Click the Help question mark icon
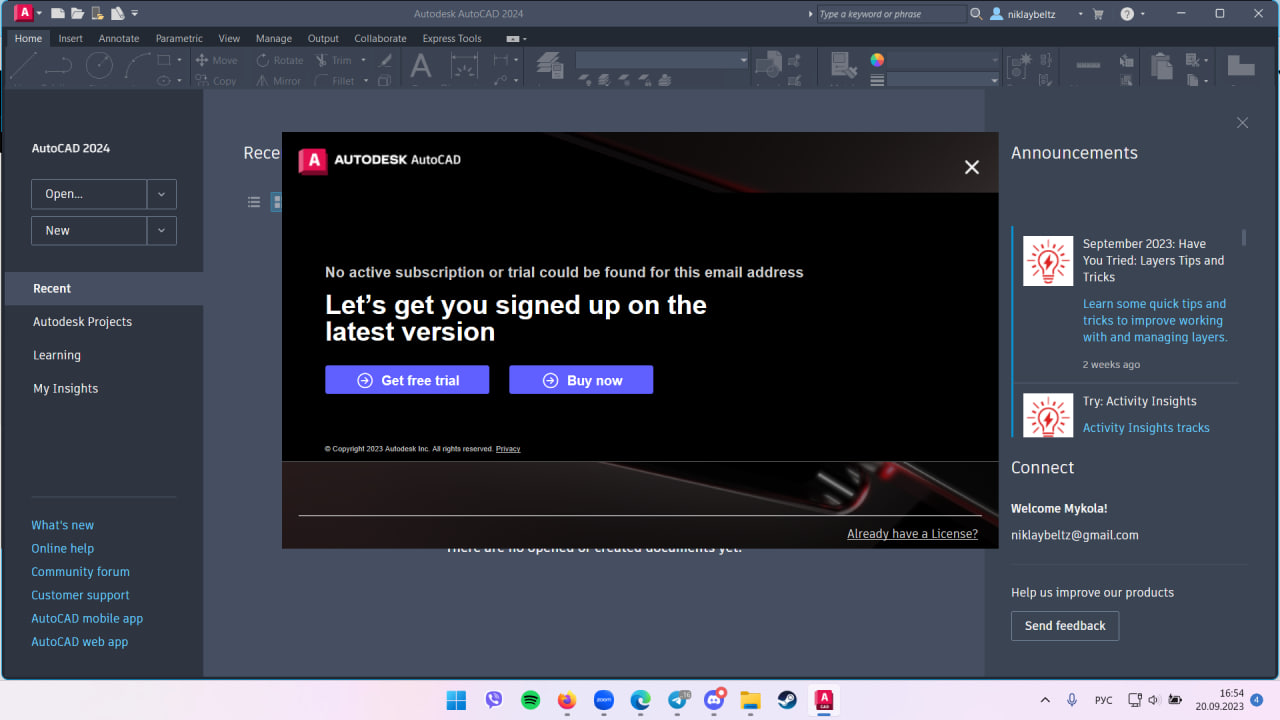The width and height of the screenshot is (1280, 720). coord(1127,14)
